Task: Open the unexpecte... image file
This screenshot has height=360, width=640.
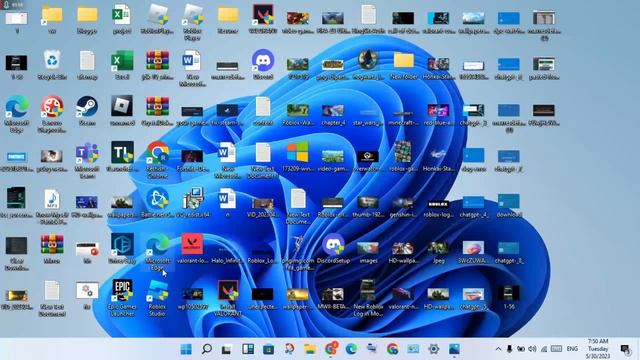Action: pos(263,298)
